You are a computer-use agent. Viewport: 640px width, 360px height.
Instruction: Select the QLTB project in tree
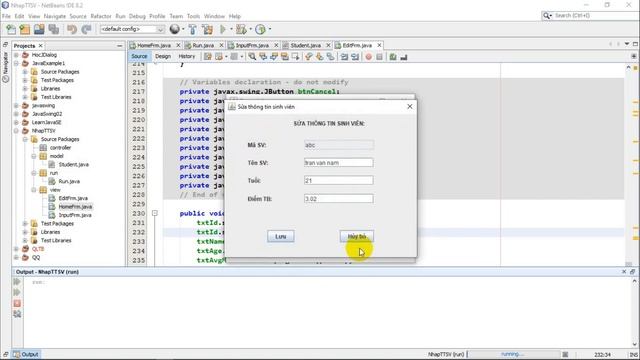[38, 249]
